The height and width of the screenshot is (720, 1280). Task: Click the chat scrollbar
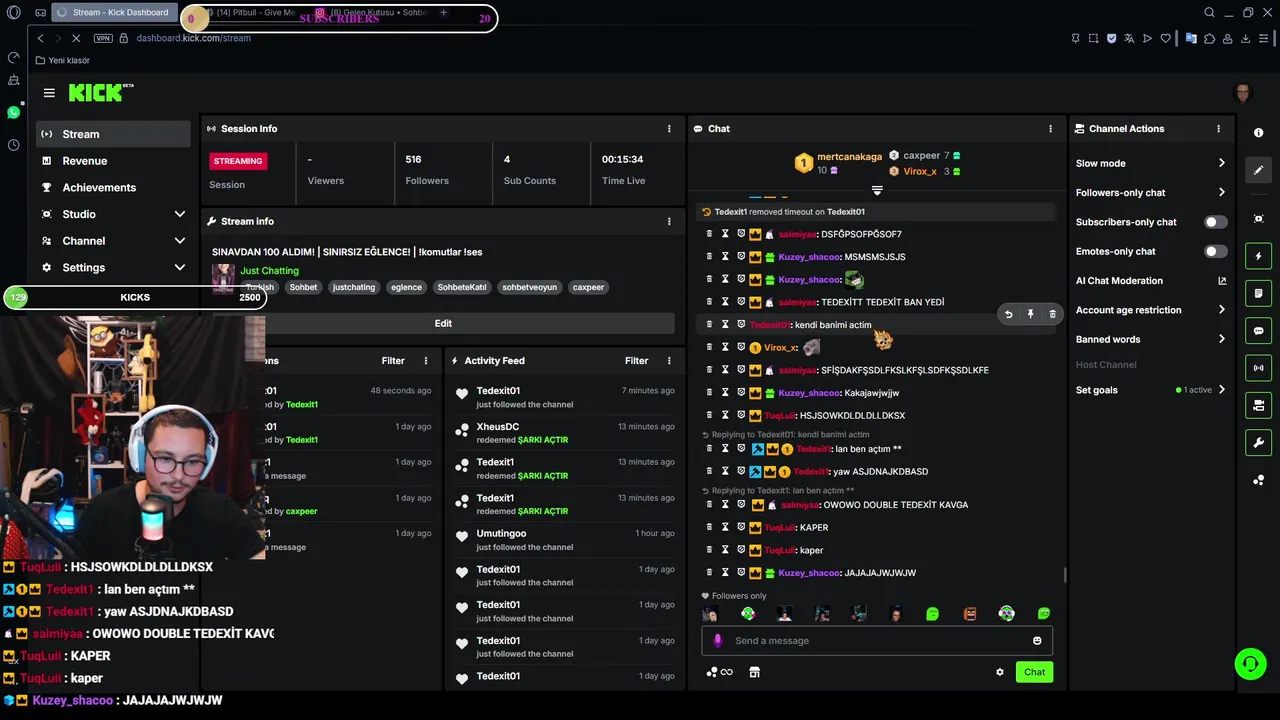tap(1065, 574)
